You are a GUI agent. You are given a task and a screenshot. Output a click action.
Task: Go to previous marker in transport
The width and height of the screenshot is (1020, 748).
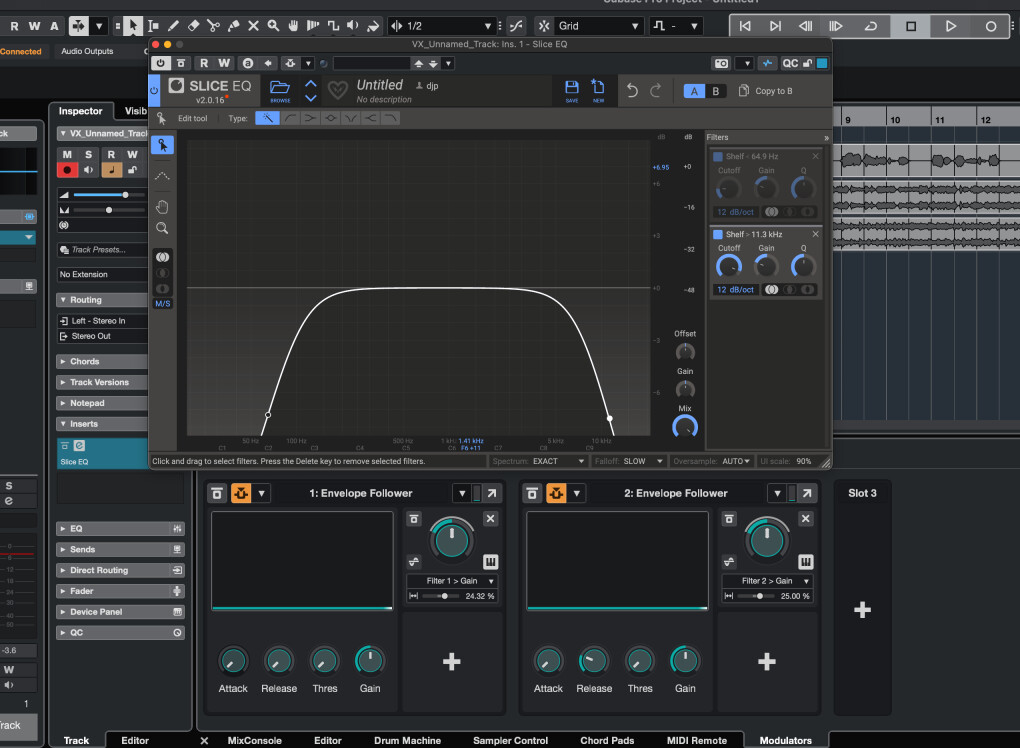pyautogui.click(x=745, y=26)
